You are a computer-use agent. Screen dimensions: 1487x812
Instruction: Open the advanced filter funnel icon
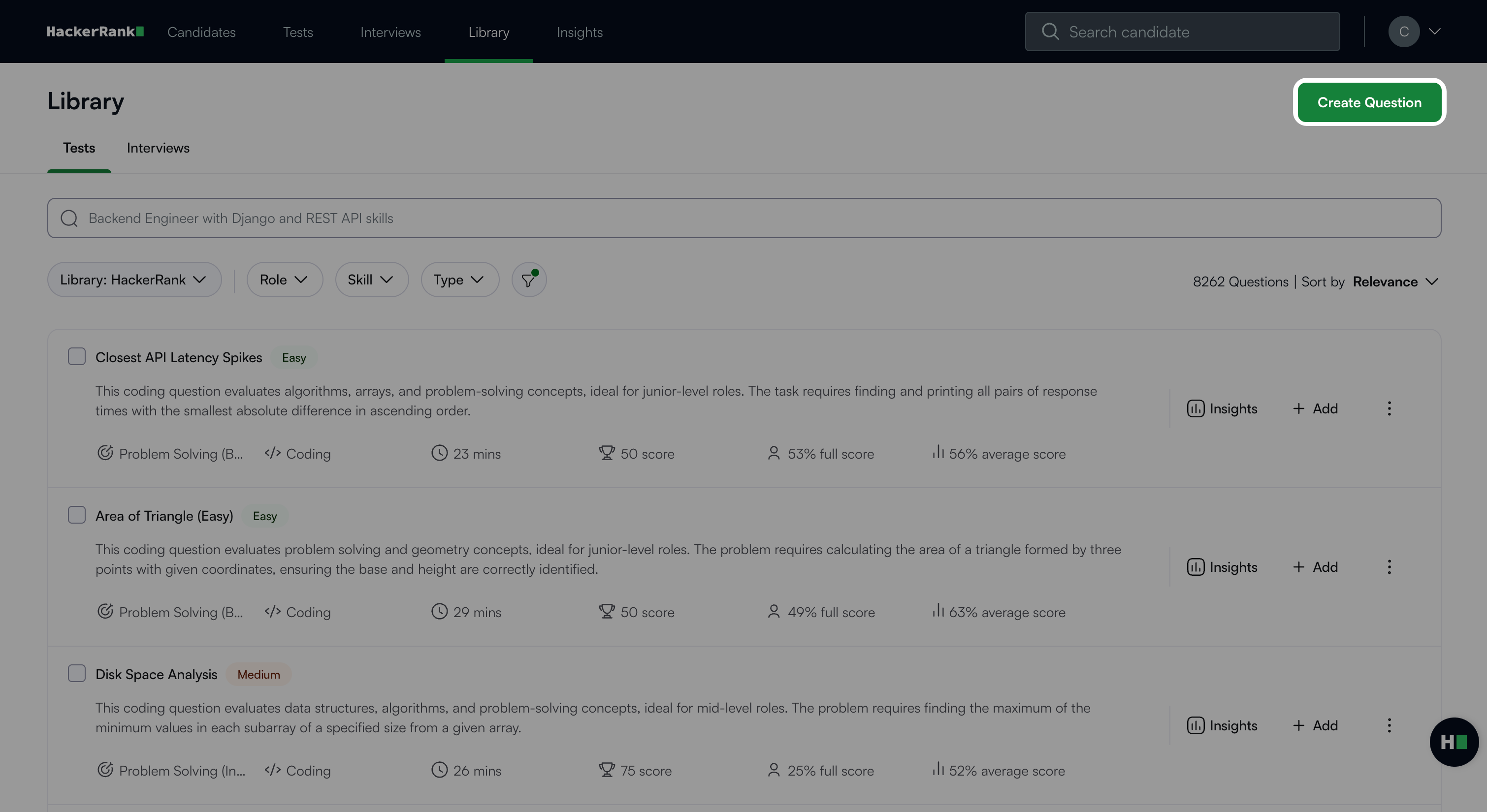click(x=528, y=280)
